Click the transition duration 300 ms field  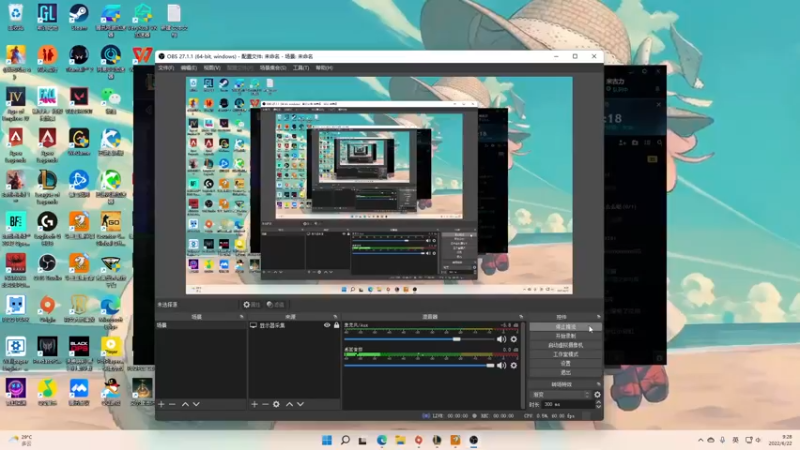[x=567, y=404]
